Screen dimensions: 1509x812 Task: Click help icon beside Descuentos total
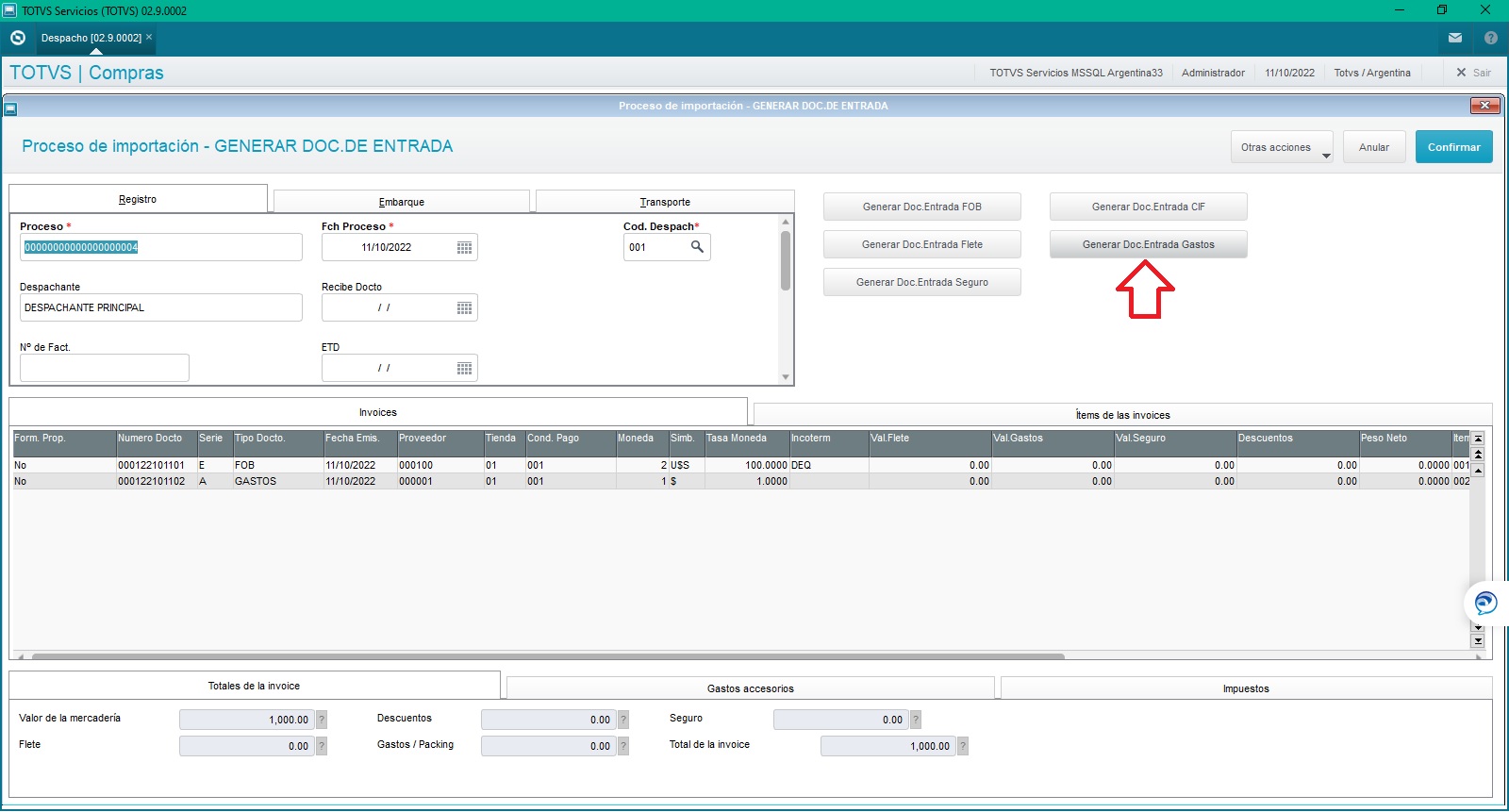click(623, 720)
